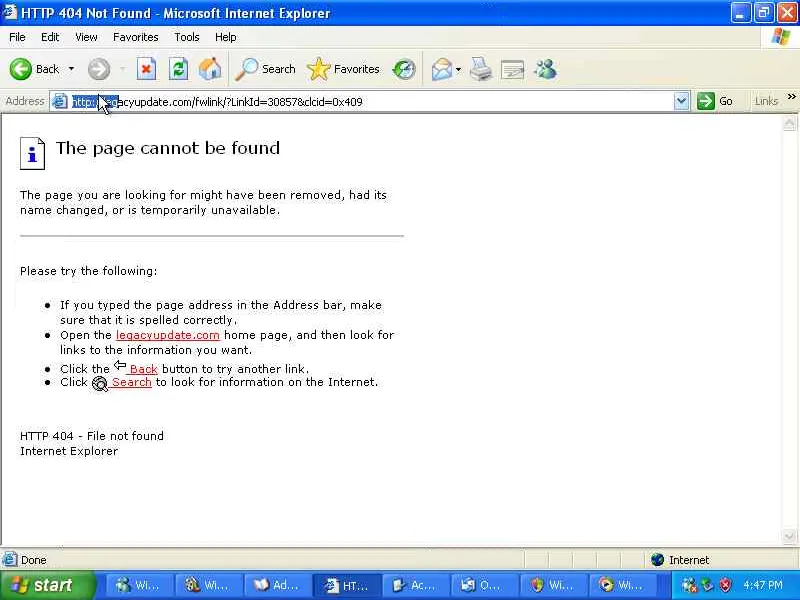Switch to the 'Ac...' taskbar button

[415, 586]
